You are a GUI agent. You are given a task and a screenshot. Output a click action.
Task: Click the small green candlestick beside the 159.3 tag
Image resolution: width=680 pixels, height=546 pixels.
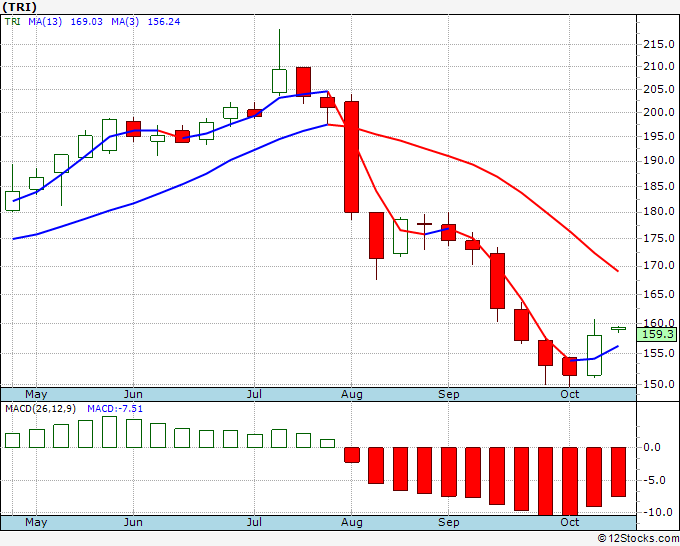618,329
